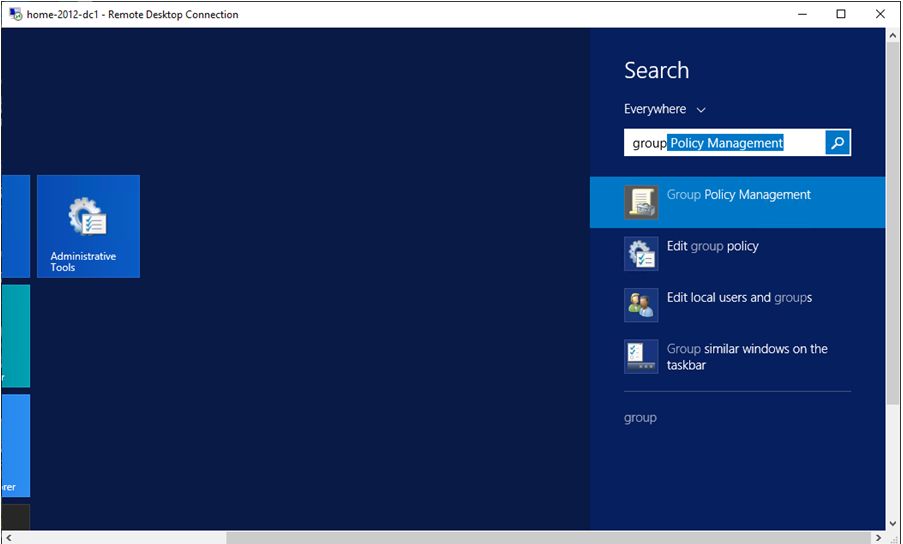Click the horizontal scrollbar thumb

click(549, 537)
